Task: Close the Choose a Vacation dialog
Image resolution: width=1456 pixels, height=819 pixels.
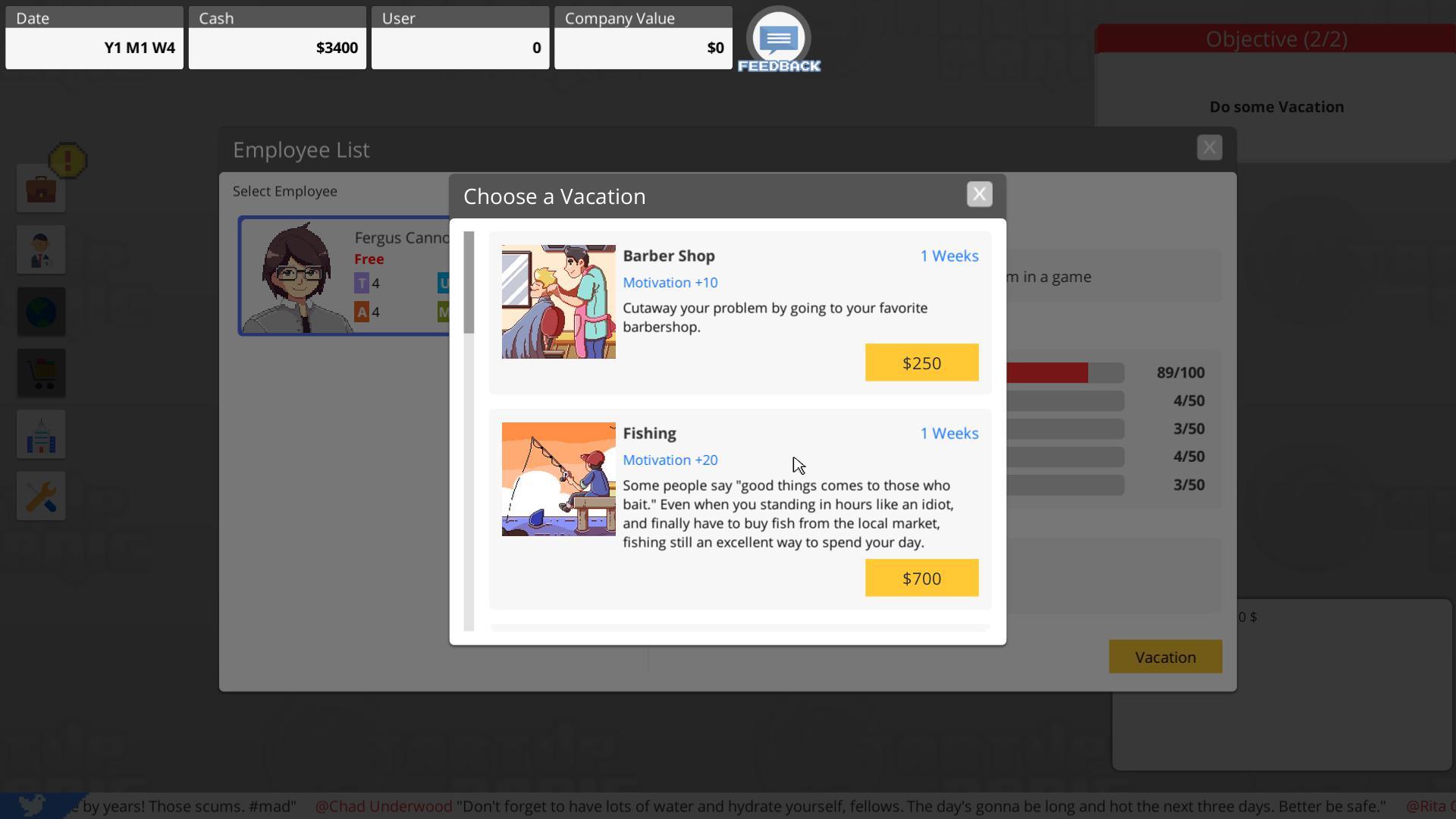Action: coord(979,194)
